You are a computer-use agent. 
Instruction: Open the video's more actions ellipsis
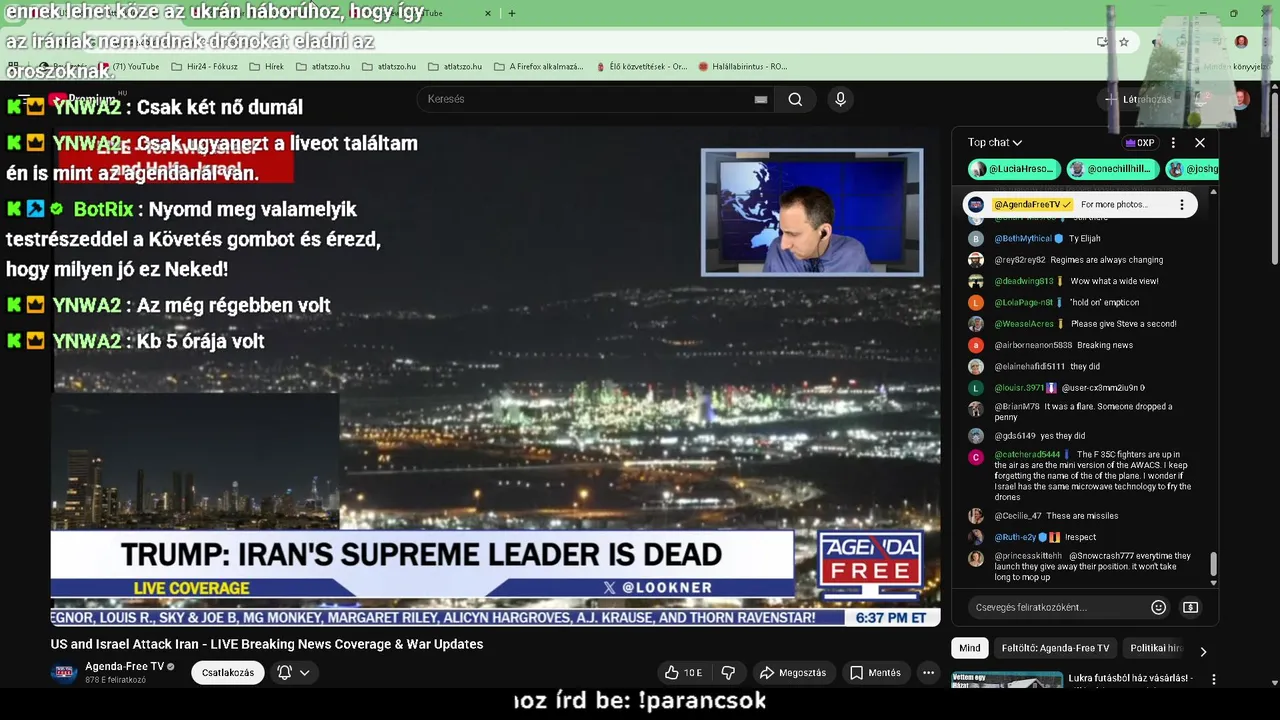928,673
